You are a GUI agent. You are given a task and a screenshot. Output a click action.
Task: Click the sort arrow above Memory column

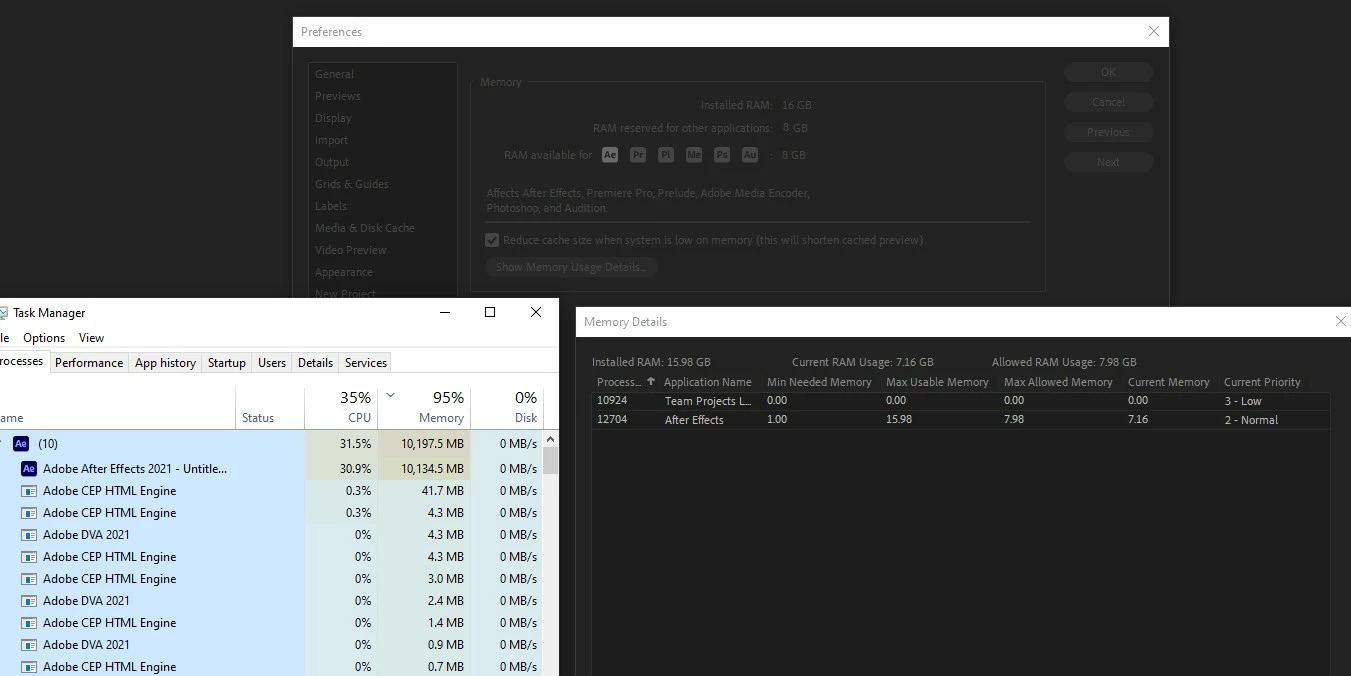(x=390, y=395)
